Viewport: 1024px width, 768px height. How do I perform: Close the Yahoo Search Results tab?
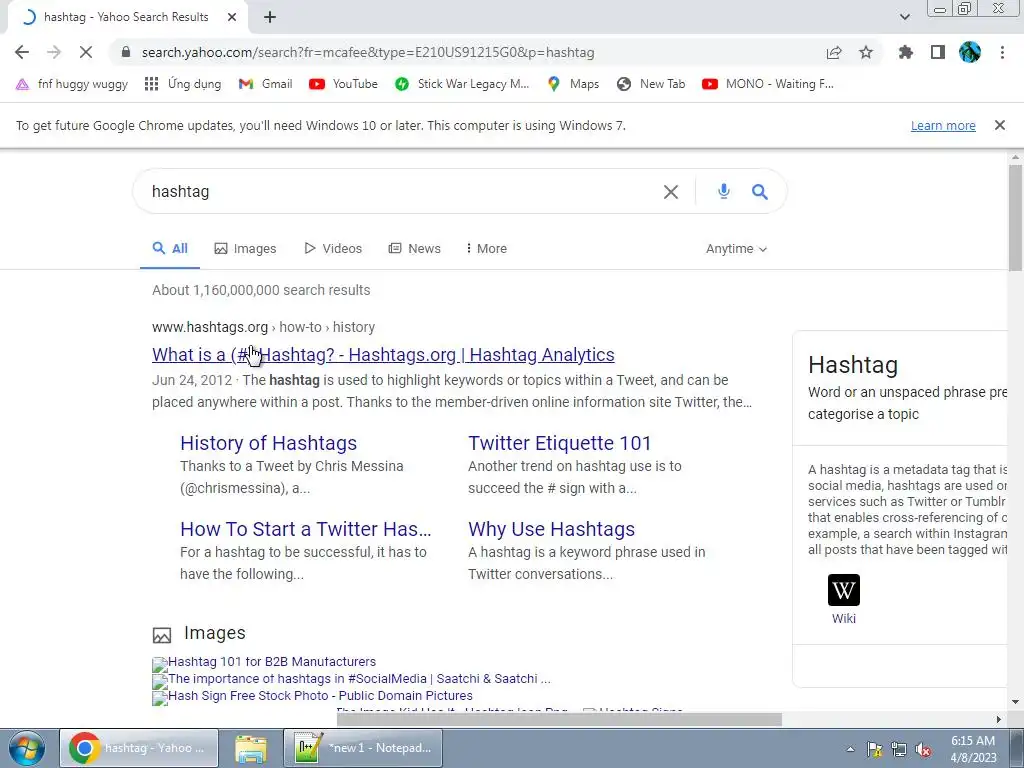232,18
